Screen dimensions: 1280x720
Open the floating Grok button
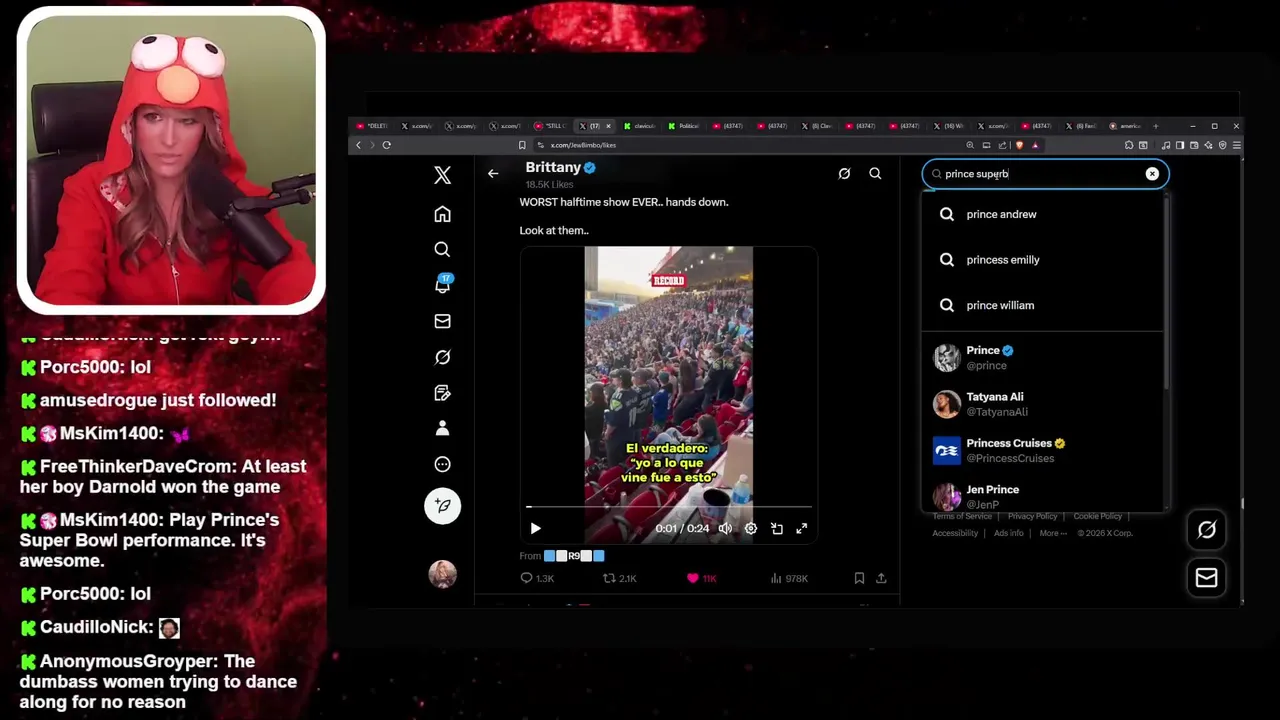click(1206, 530)
